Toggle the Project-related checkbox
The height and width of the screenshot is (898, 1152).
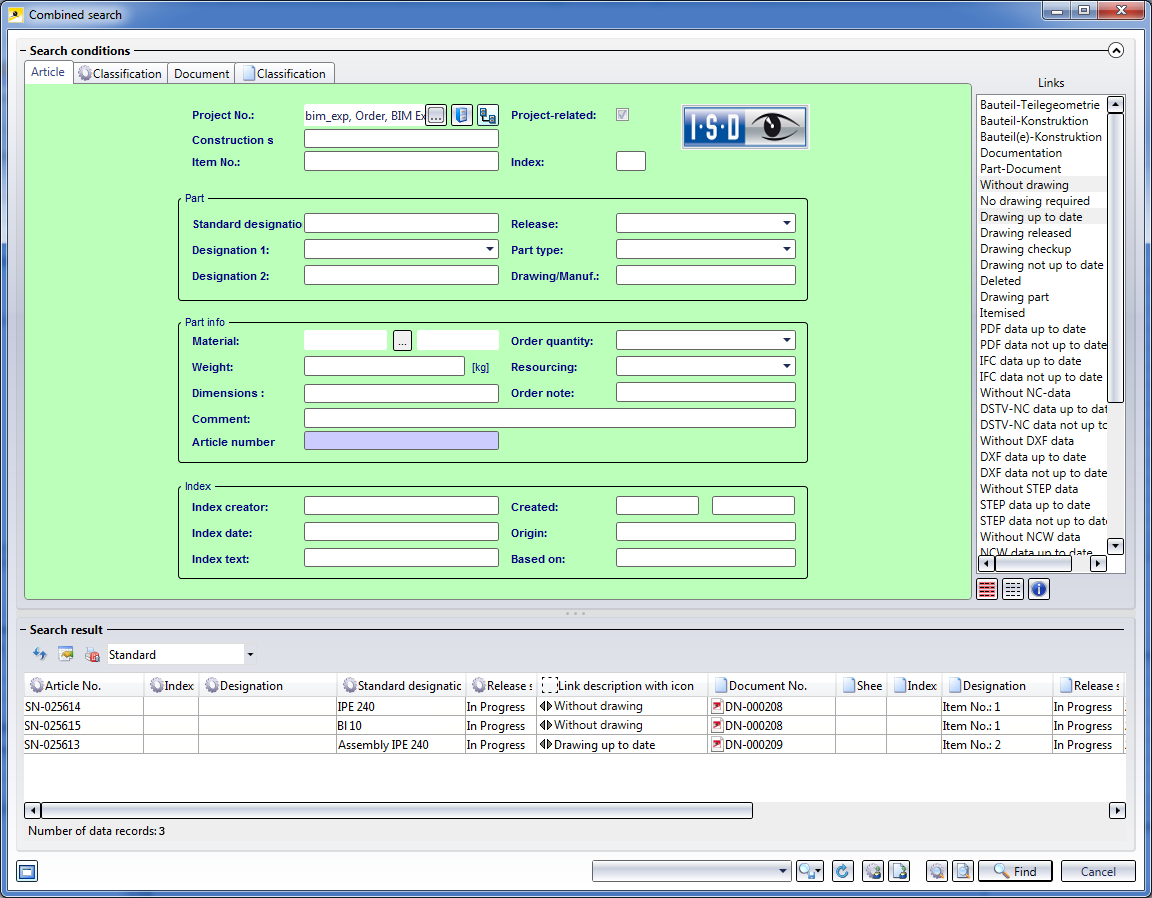tap(623, 115)
